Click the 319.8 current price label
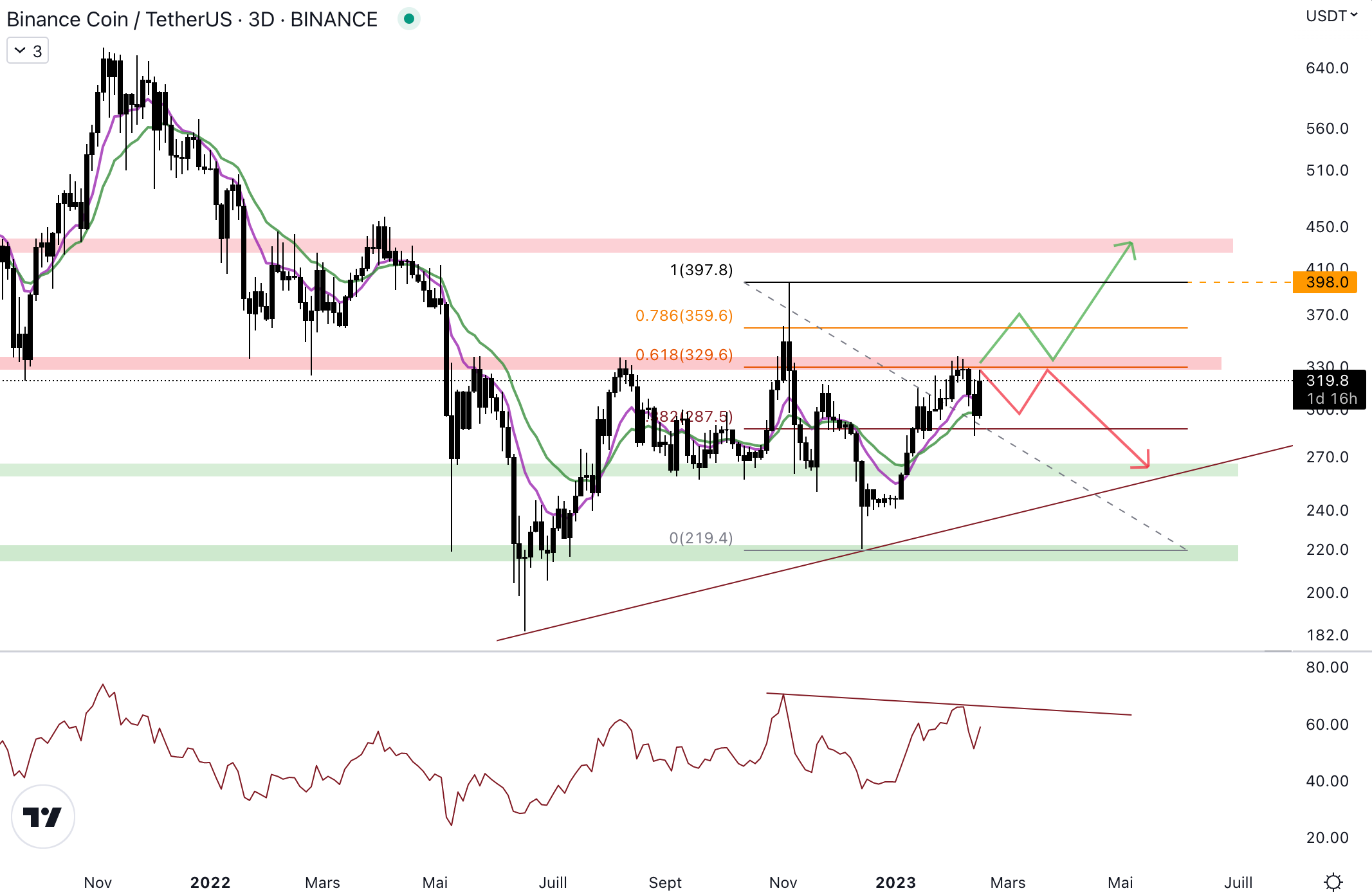The image size is (1372, 895). point(1328,381)
